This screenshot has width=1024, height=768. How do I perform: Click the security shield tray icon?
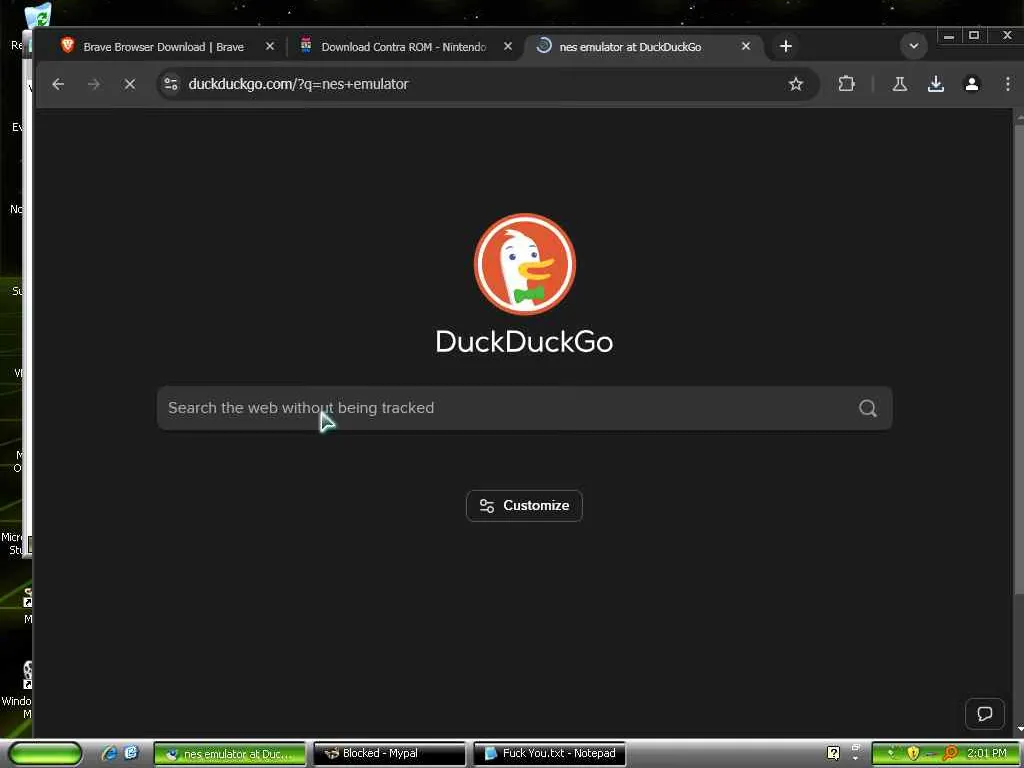913,753
